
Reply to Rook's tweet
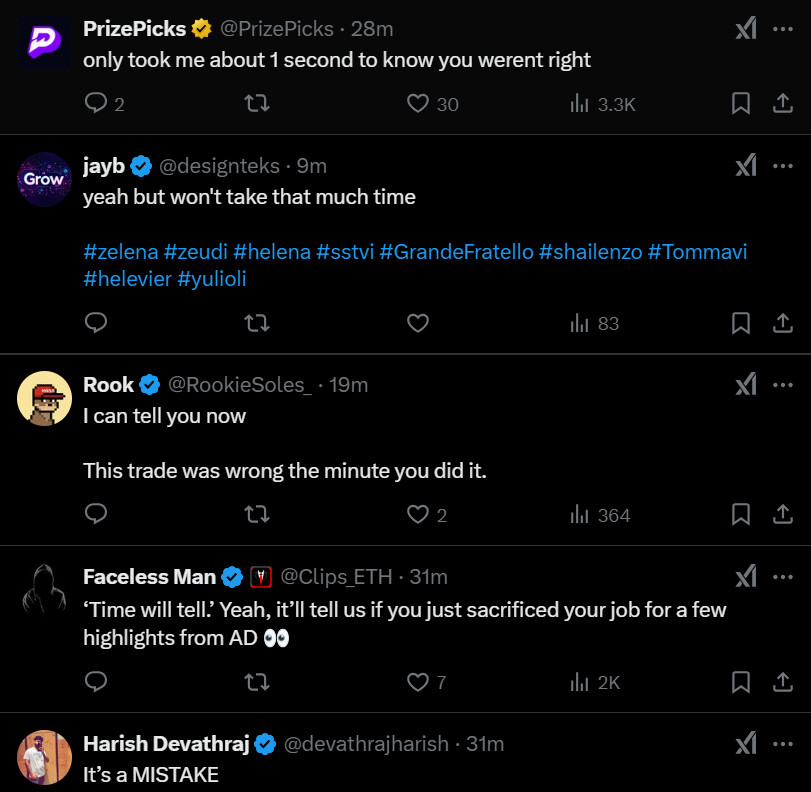96,515
